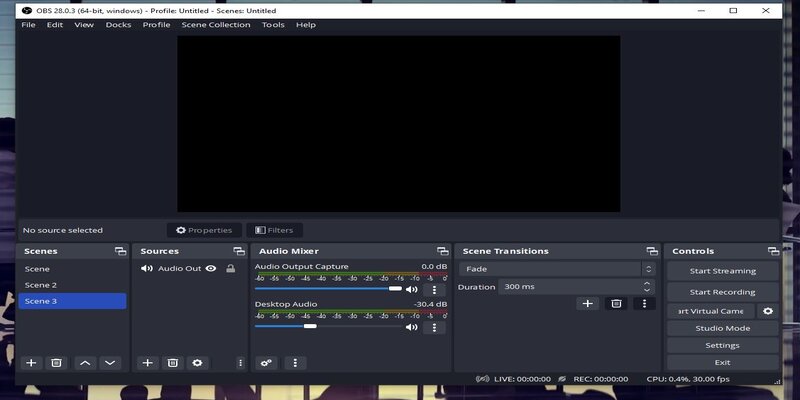Open OBS Settings
This screenshot has width=800, height=400.
pos(722,345)
